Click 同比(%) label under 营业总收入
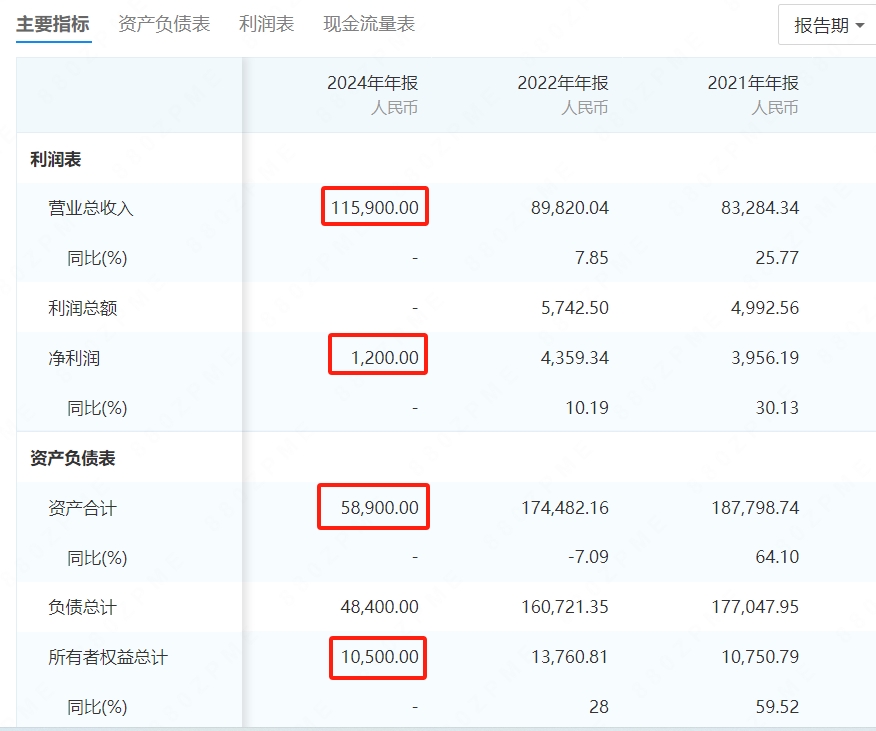Screen dimensions: 876x731 97,258
